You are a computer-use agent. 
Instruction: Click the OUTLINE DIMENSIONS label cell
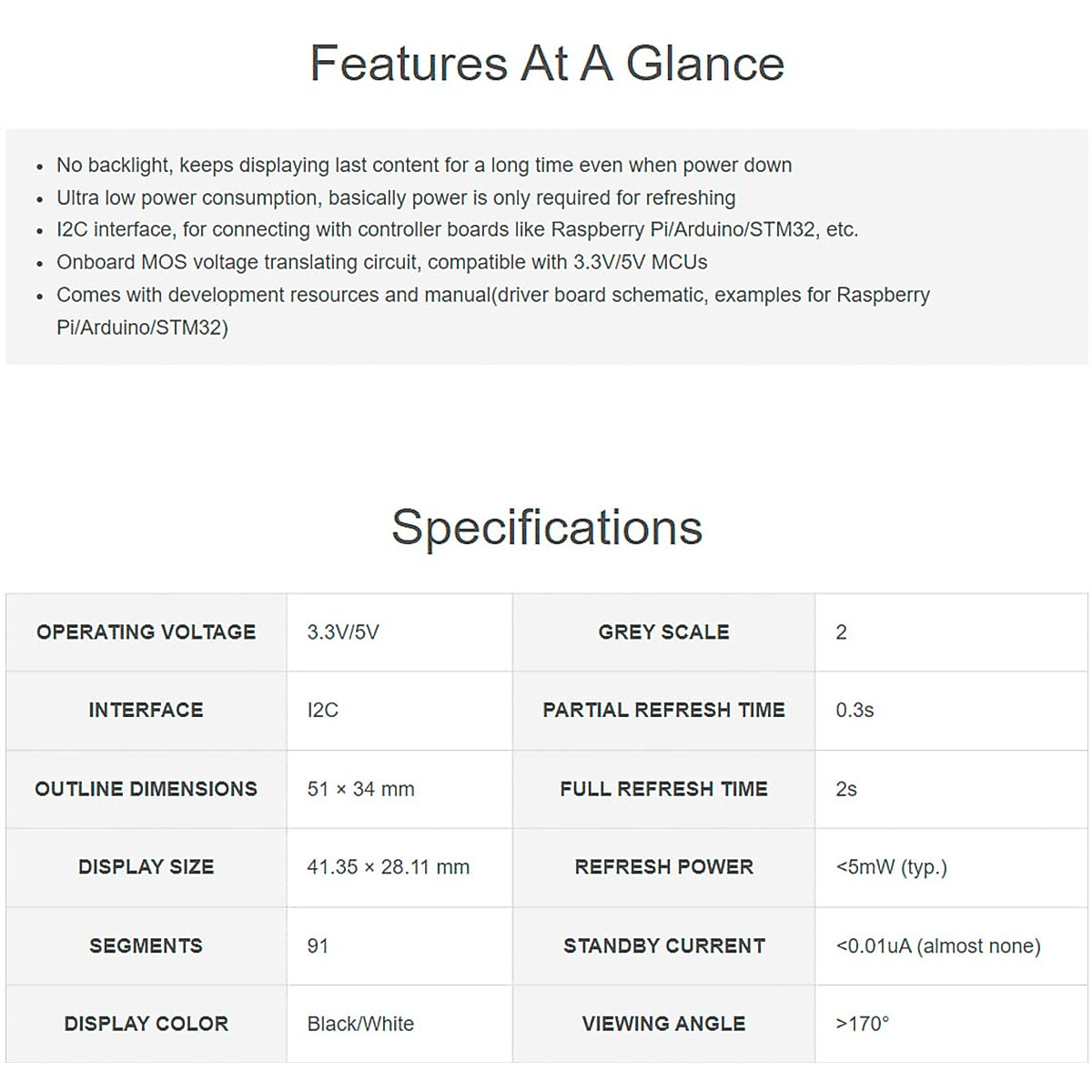pyautogui.click(x=146, y=789)
